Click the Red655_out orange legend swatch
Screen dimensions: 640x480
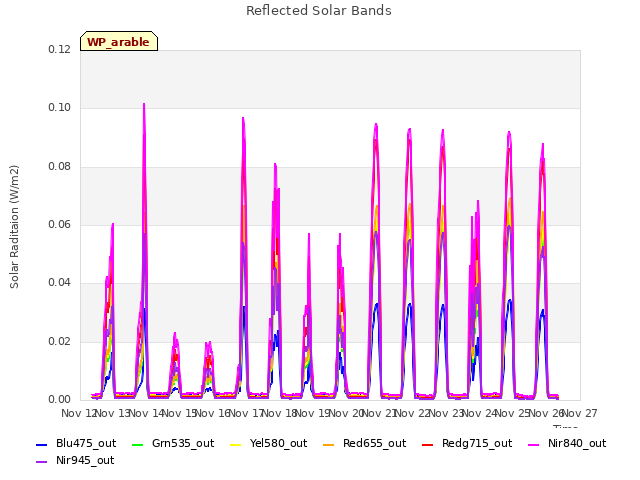[x=329, y=444]
